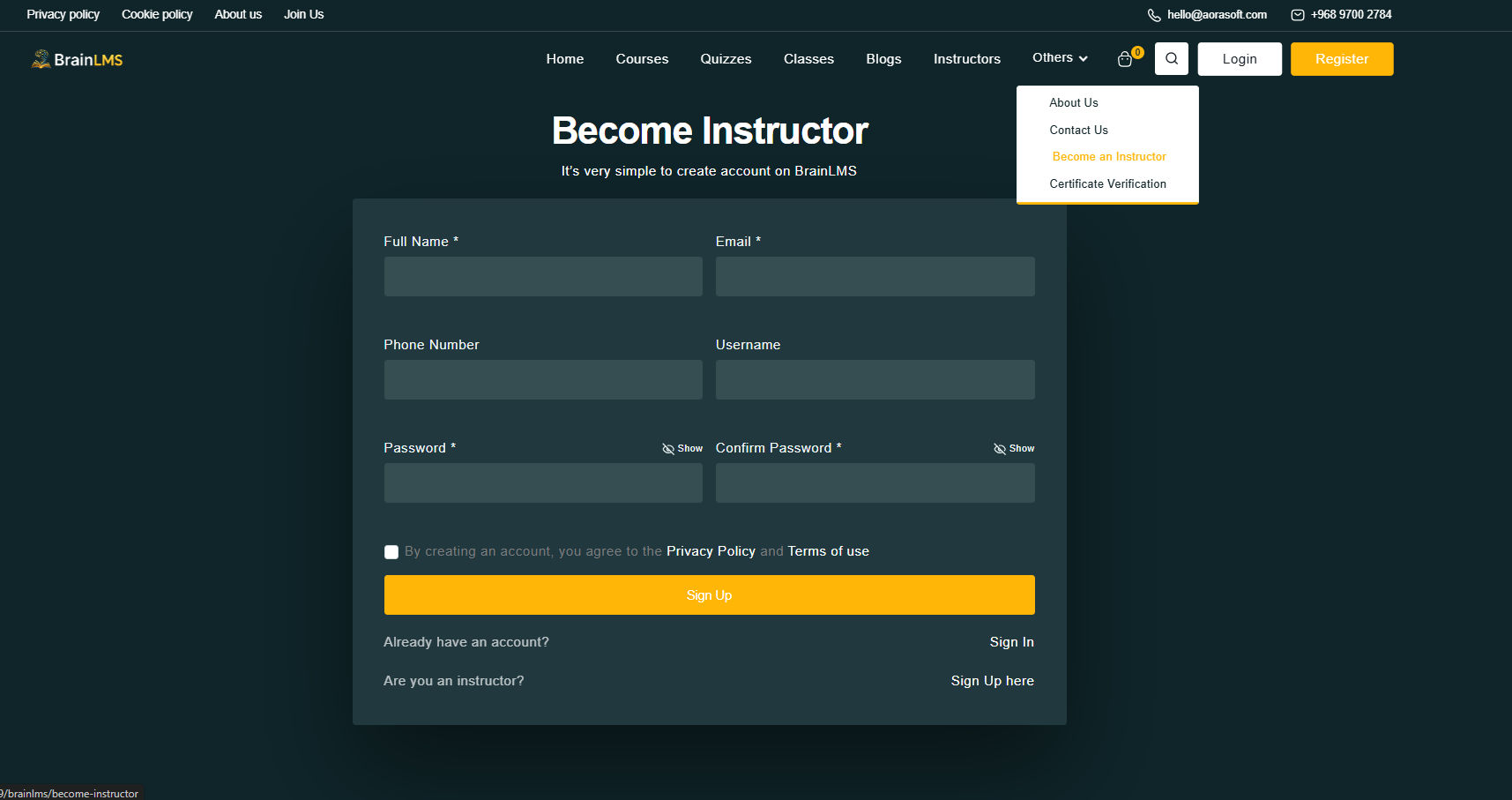
Task: Open the Courses menu item
Action: pos(642,59)
